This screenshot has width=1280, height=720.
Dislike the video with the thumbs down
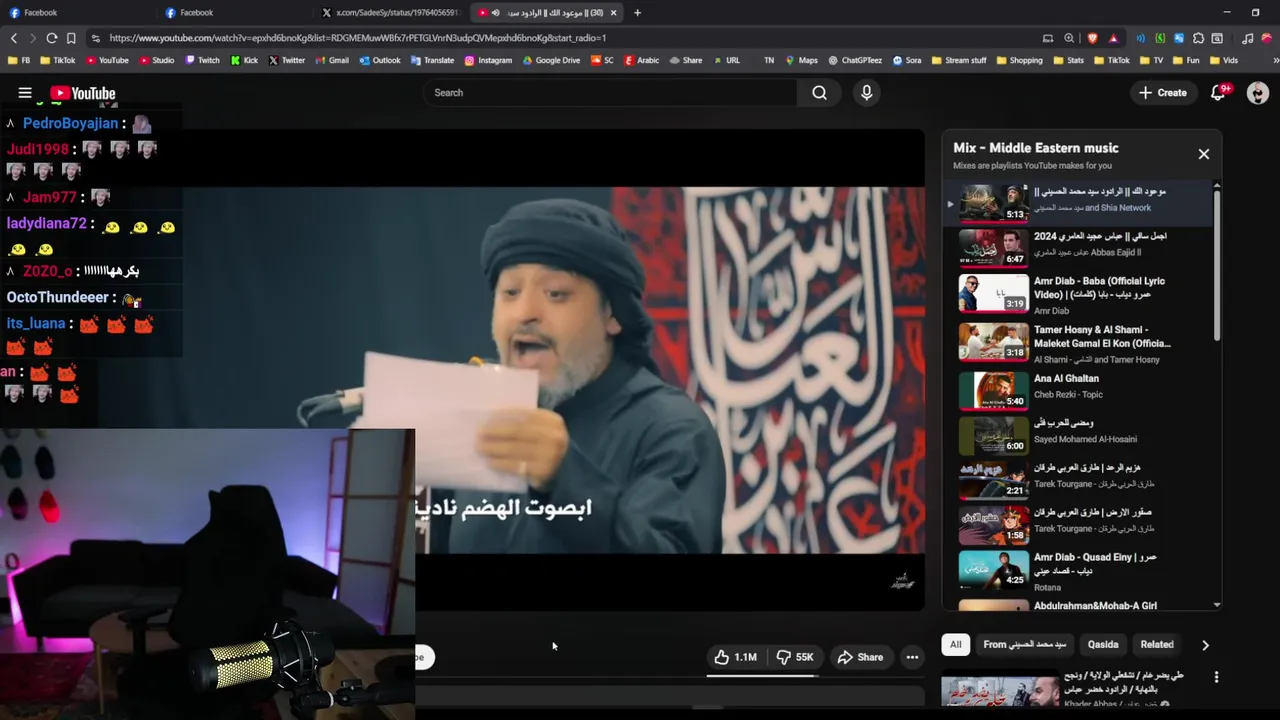point(796,657)
